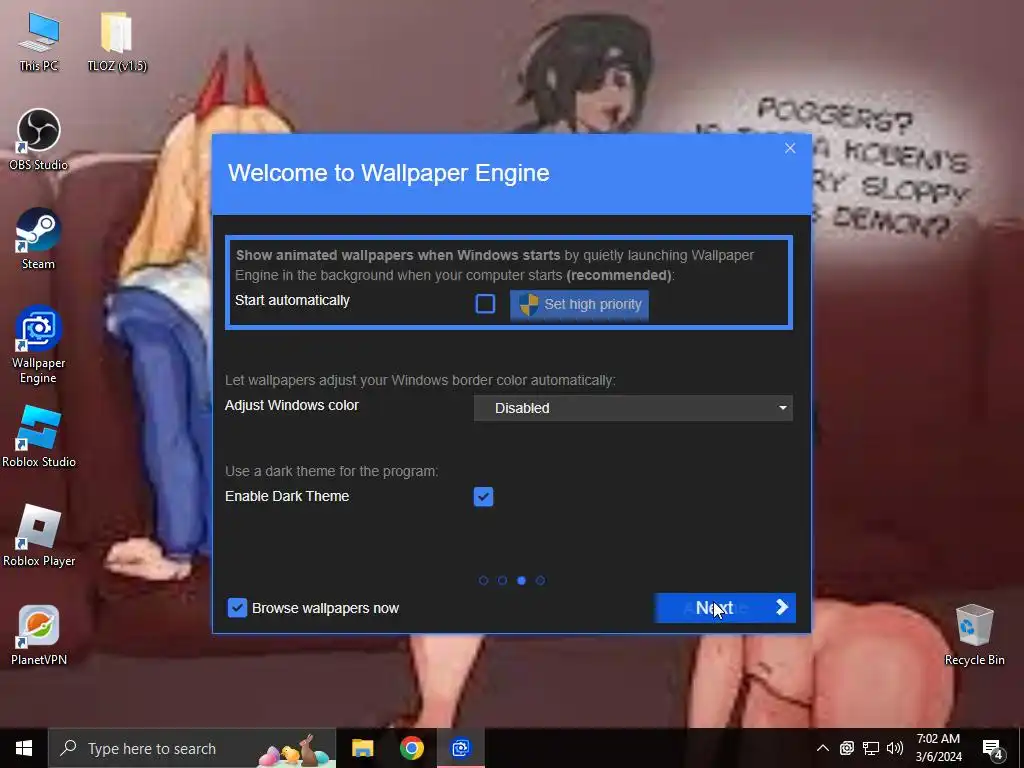Click the Next button
Image resolution: width=1024 pixels, height=768 pixels.
click(x=725, y=608)
